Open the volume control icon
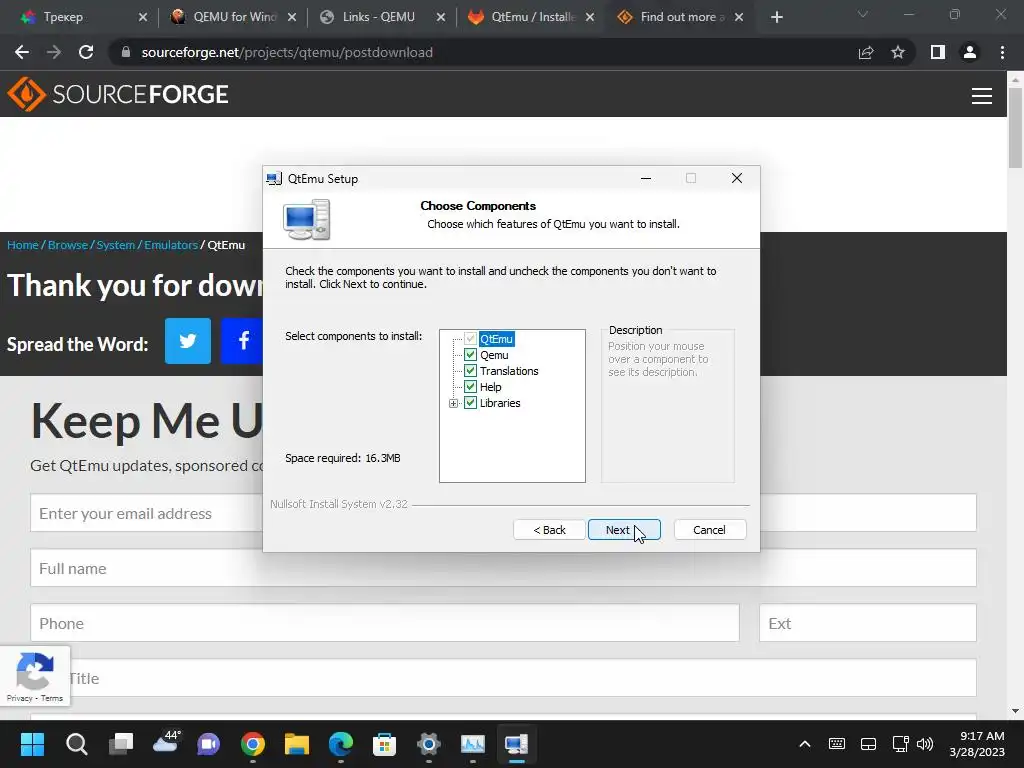The width and height of the screenshot is (1024, 768). (925, 744)
